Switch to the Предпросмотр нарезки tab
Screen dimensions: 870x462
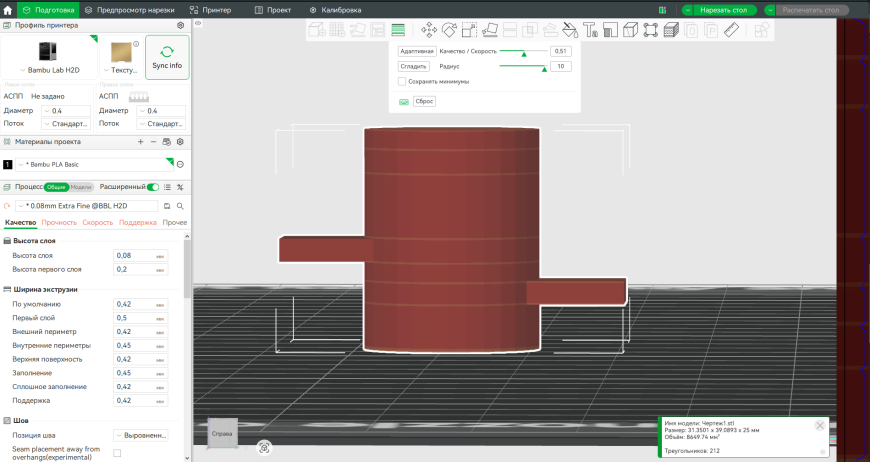click(x=129, y=10)
